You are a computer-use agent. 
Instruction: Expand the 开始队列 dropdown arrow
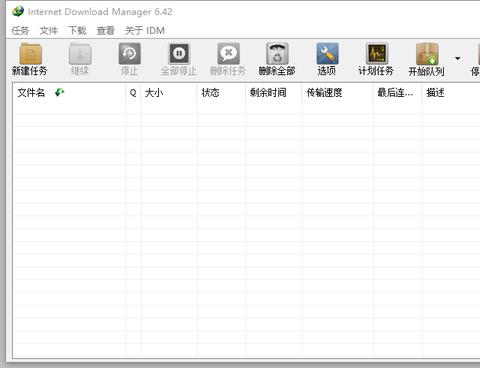(458, 58)
